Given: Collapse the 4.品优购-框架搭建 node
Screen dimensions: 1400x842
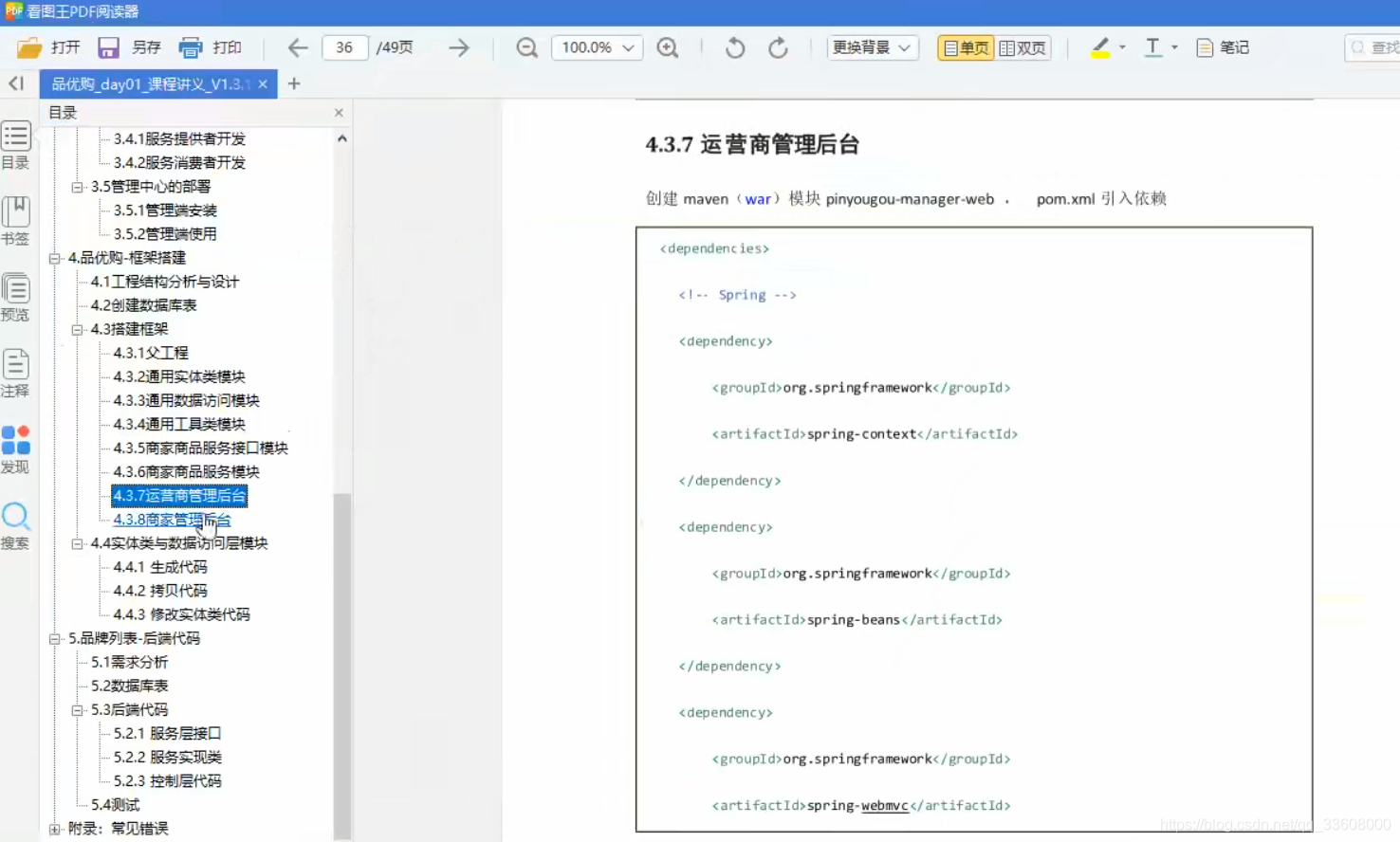Looking at the screenshot, I should tap(55, 258).
